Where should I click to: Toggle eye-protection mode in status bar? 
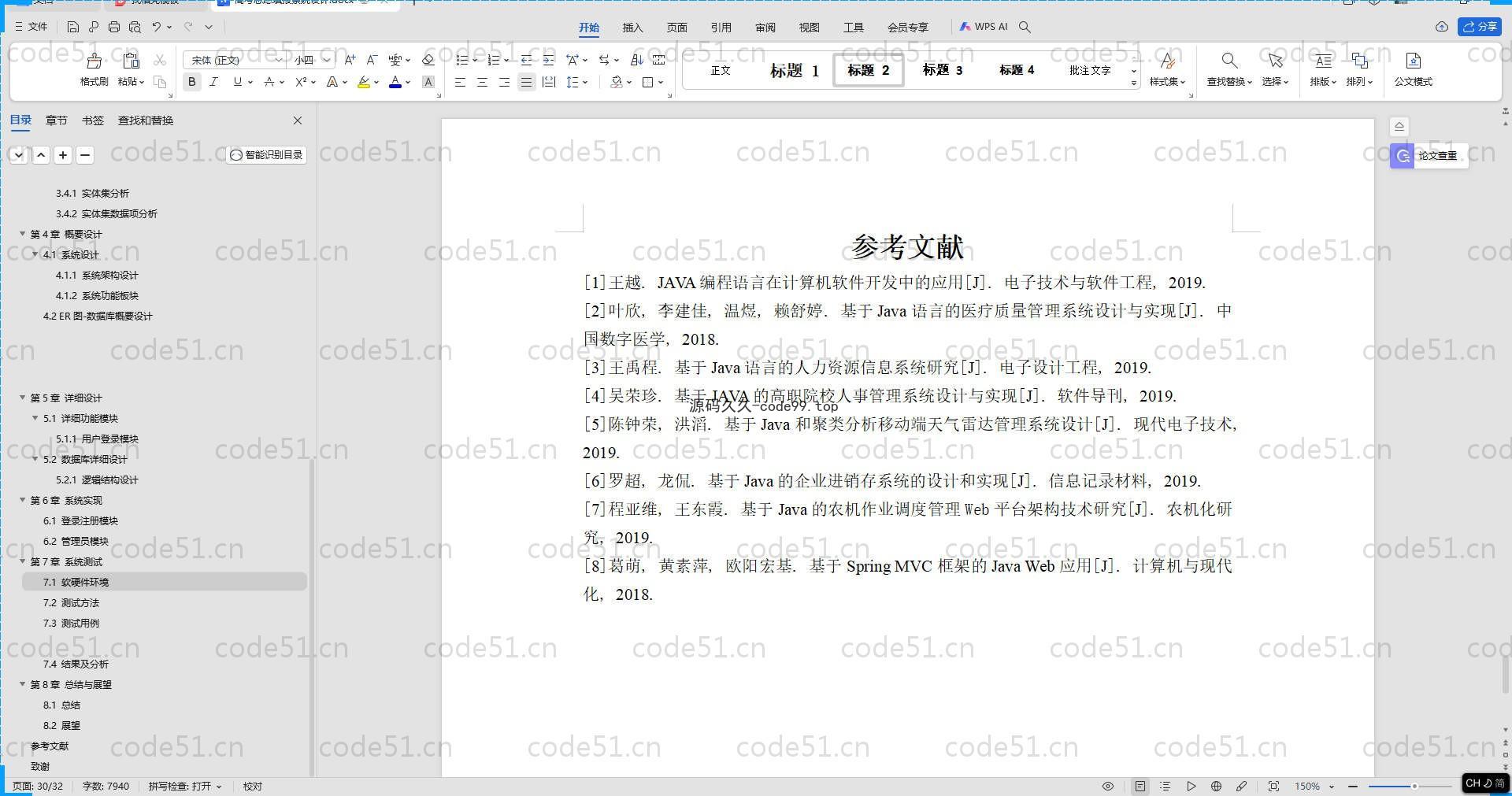(1108, 786)
